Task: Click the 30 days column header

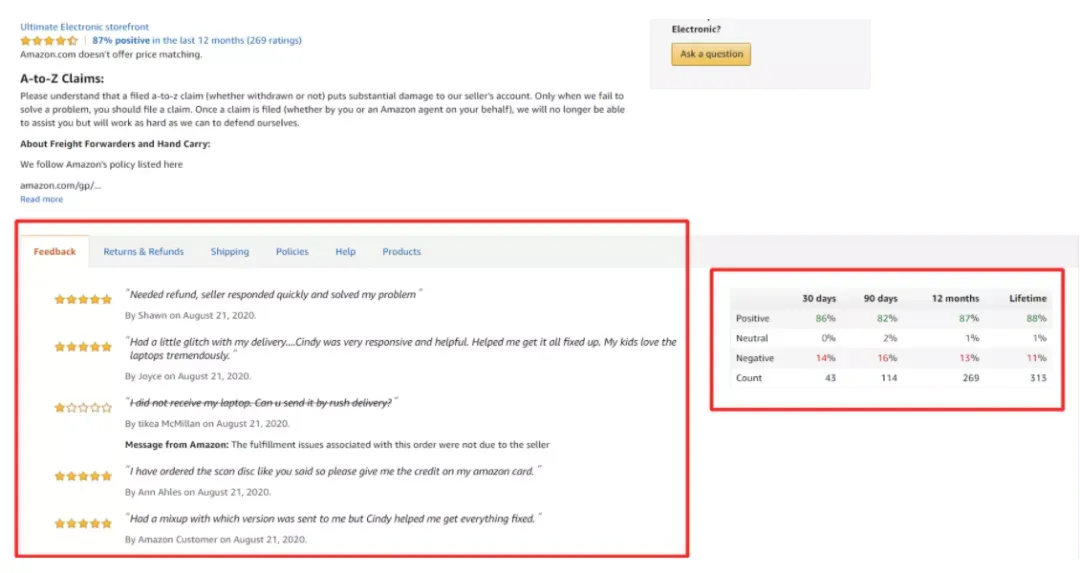Action: [x=818, y=298]
